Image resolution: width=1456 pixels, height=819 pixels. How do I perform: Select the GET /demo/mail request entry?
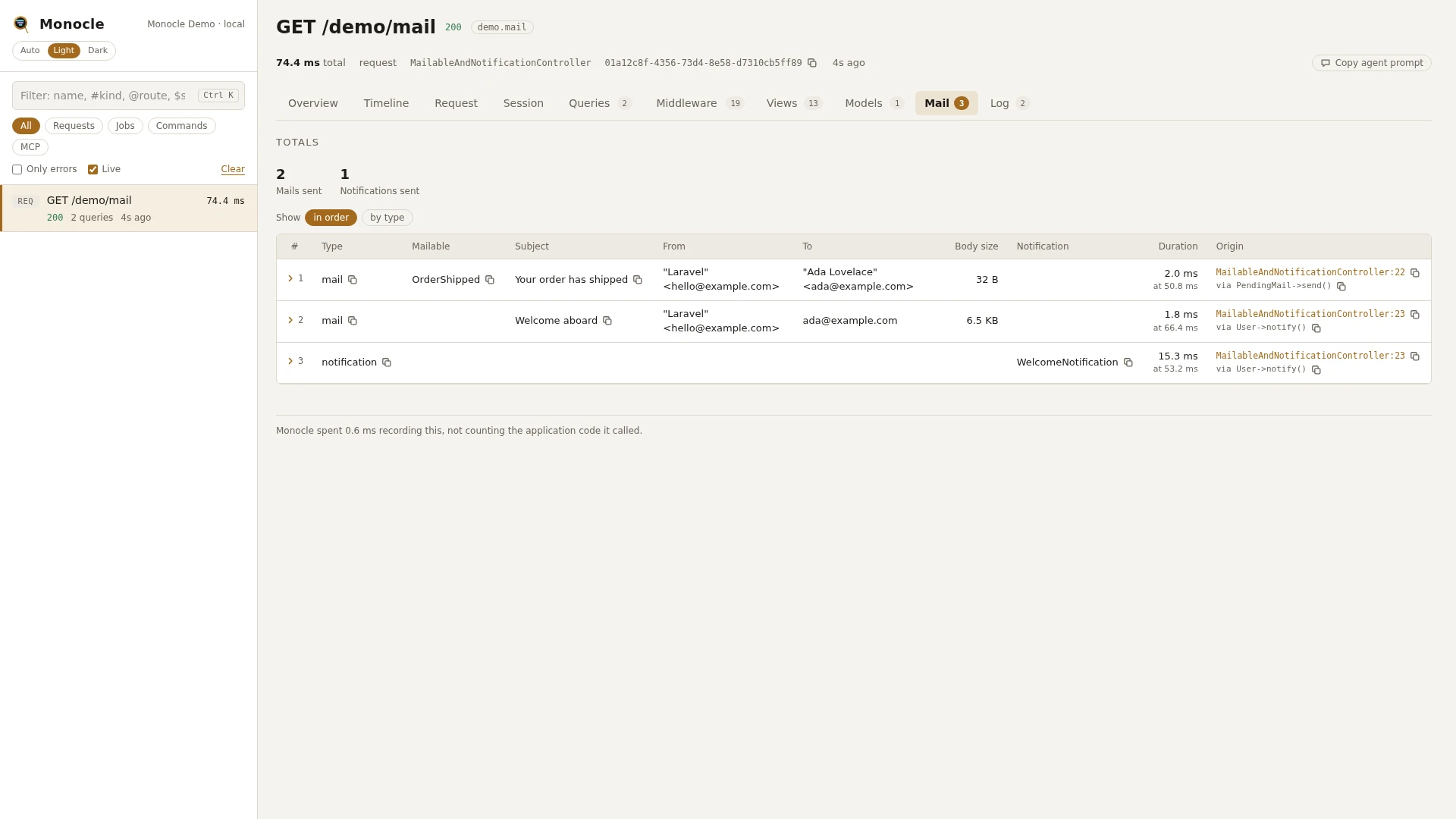coord(129,209)
